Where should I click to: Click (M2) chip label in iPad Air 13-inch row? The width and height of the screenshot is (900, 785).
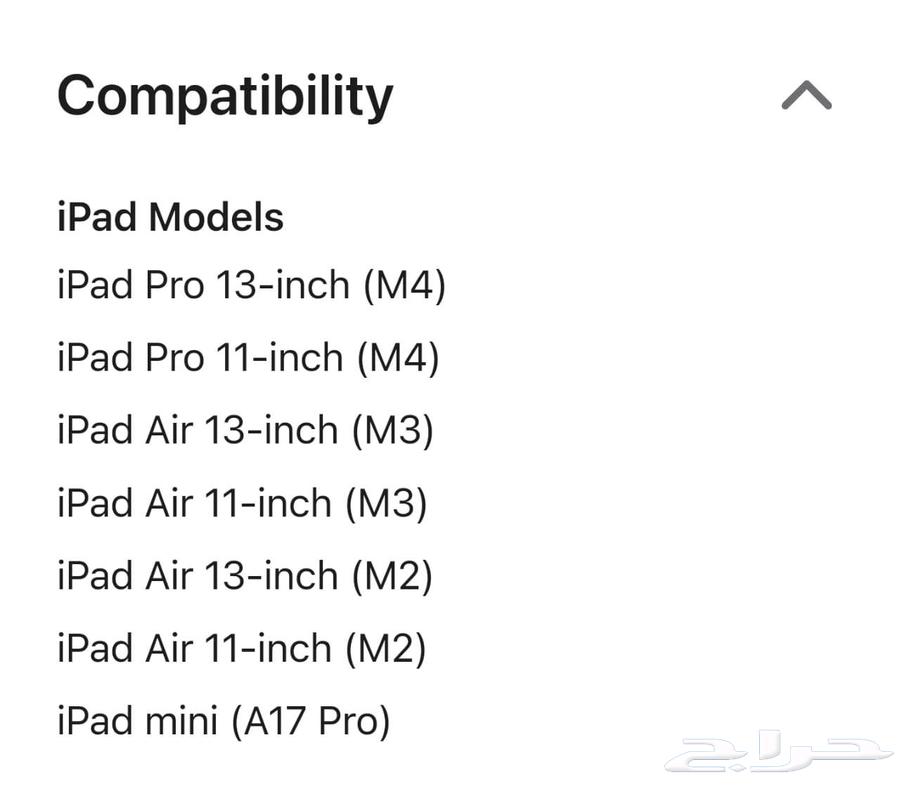391,576
